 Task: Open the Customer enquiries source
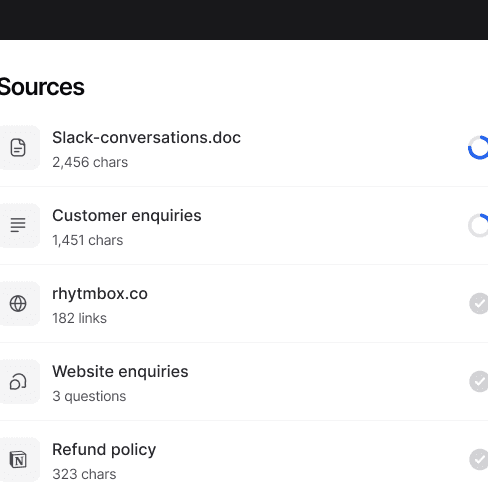[127, 216]
